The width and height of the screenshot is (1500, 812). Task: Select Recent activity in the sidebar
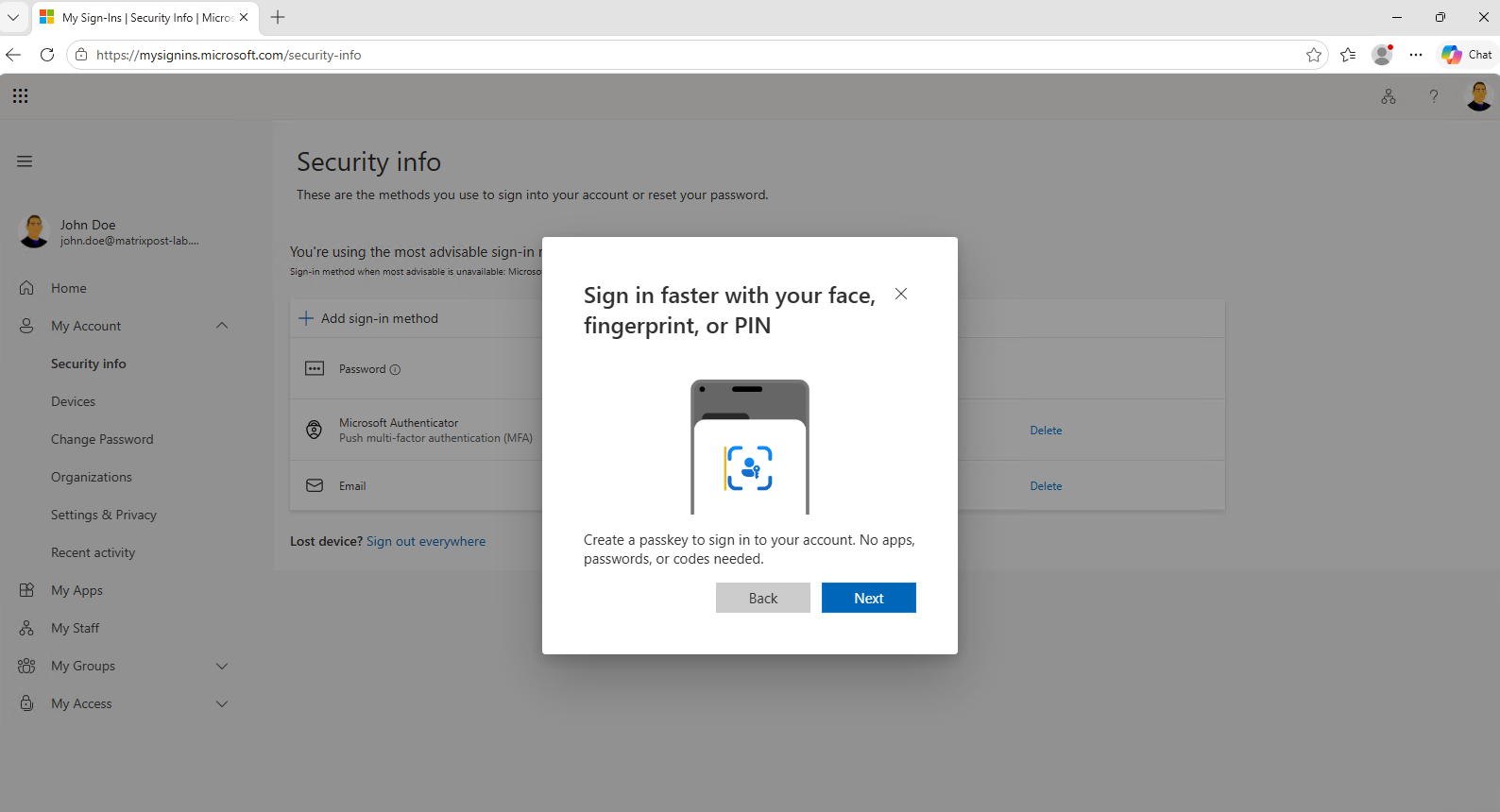[94, 552]
